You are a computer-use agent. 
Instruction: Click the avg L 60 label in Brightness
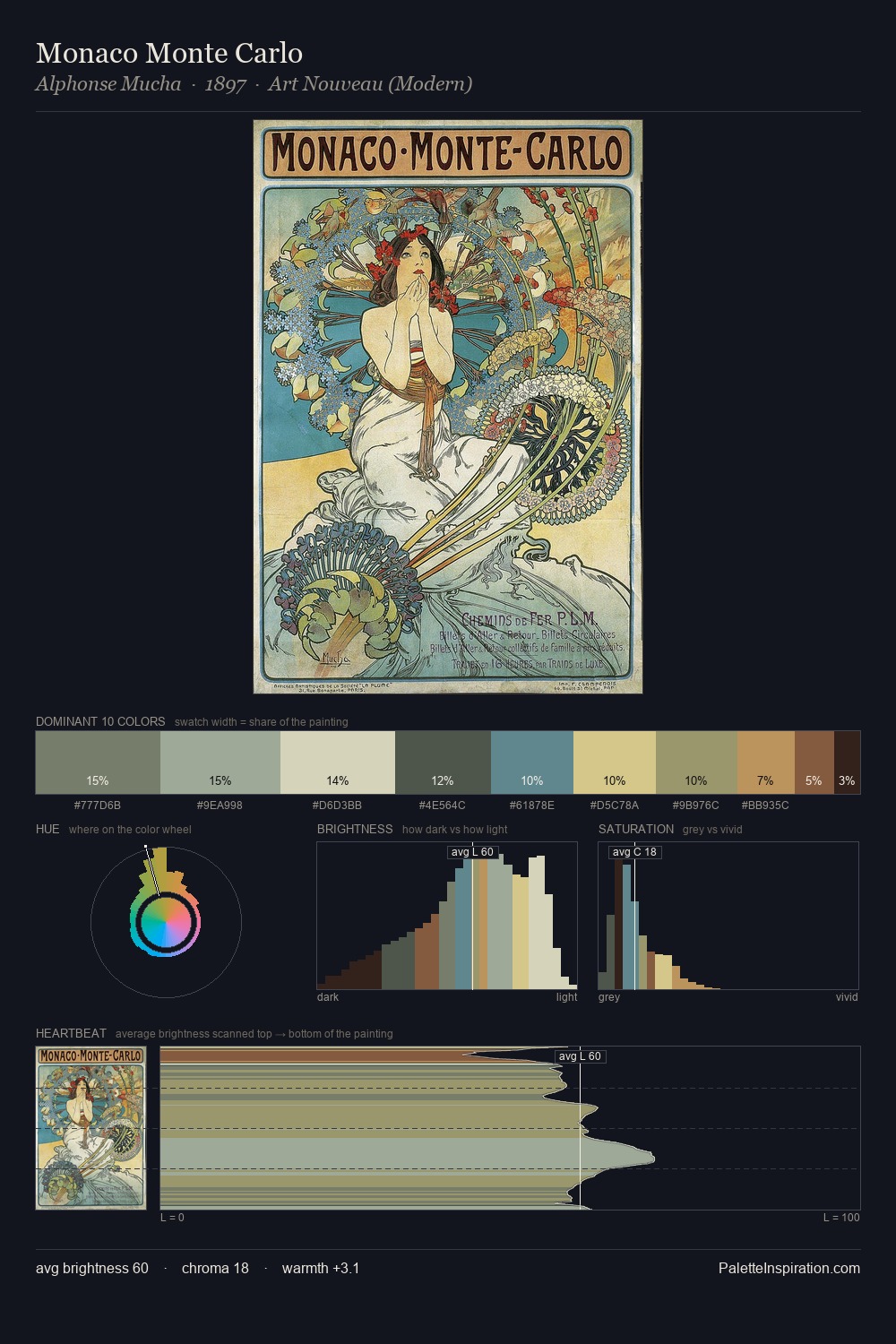click(x=472, y=852)
